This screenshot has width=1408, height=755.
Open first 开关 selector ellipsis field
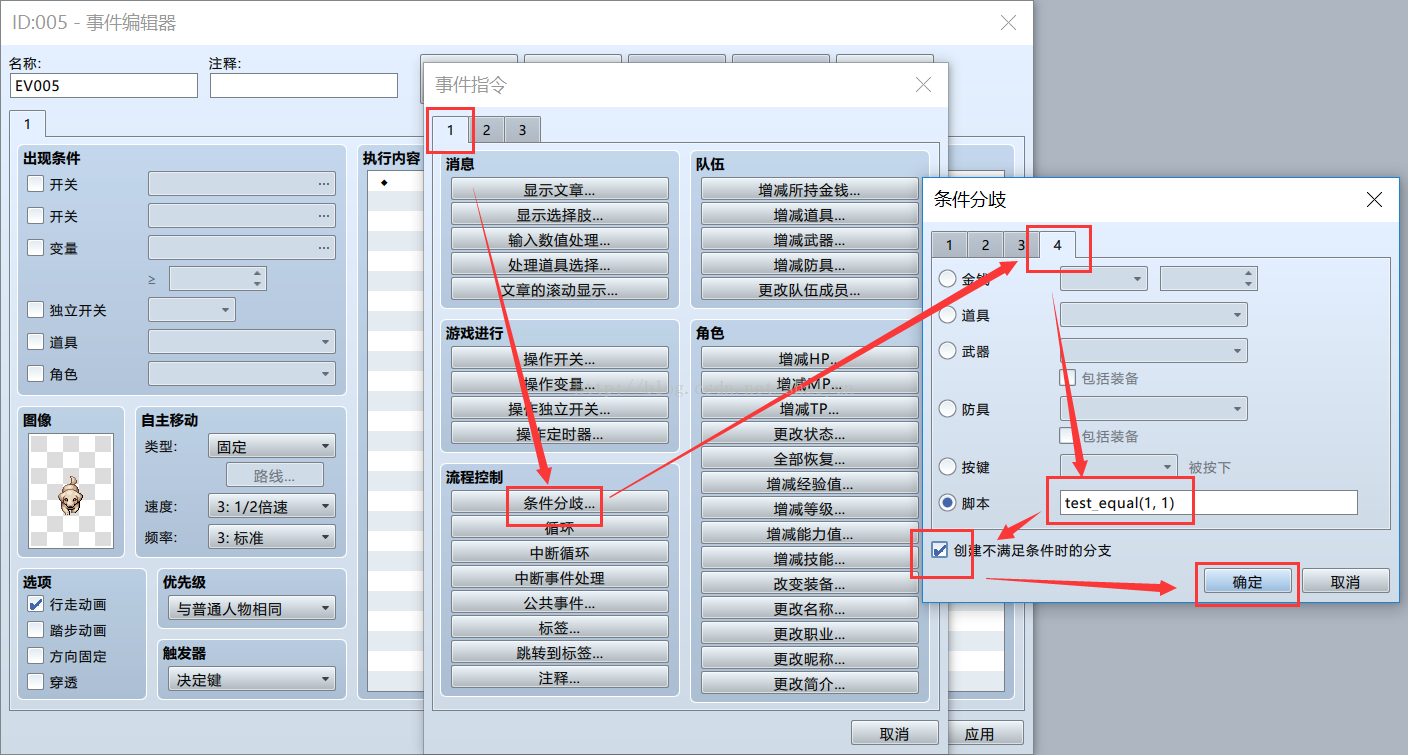242,184
